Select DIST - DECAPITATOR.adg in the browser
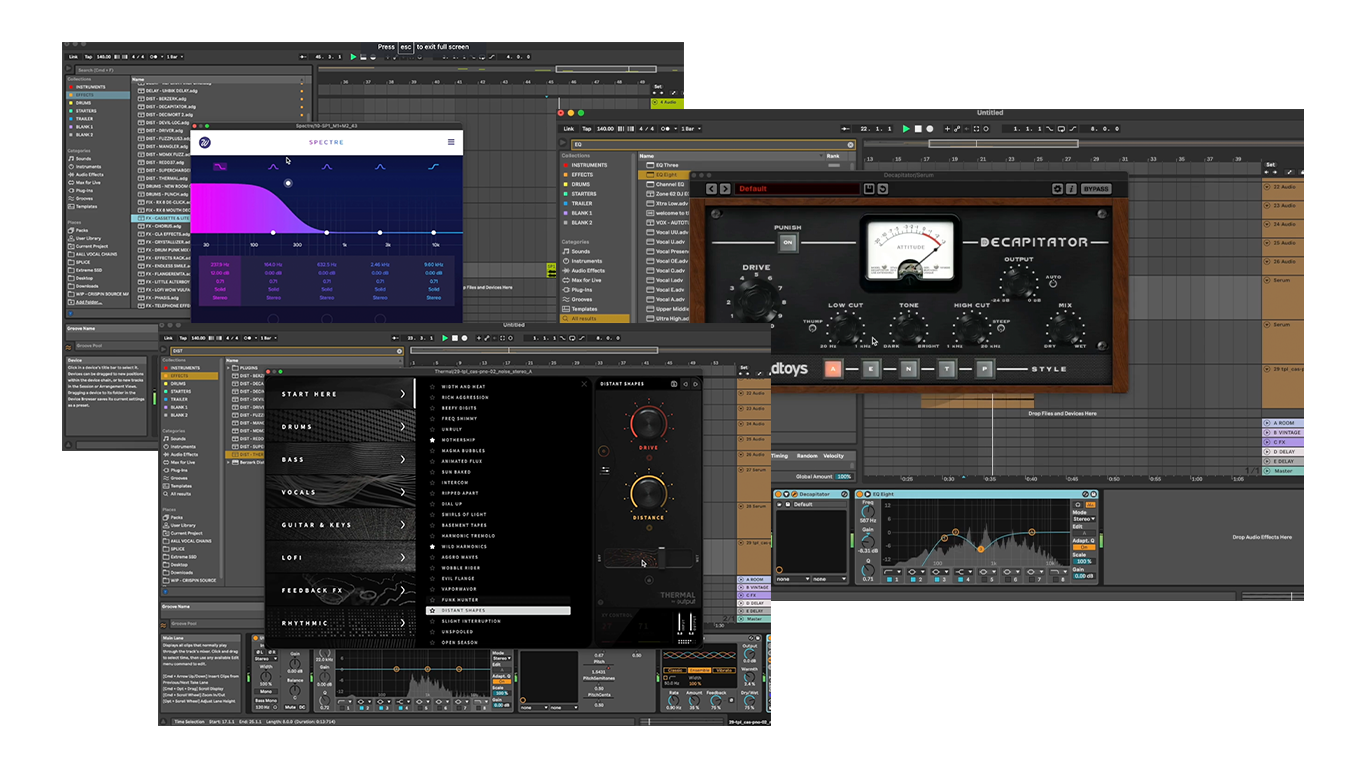The height and width of the screenshot is (768, 1366). 165,105
